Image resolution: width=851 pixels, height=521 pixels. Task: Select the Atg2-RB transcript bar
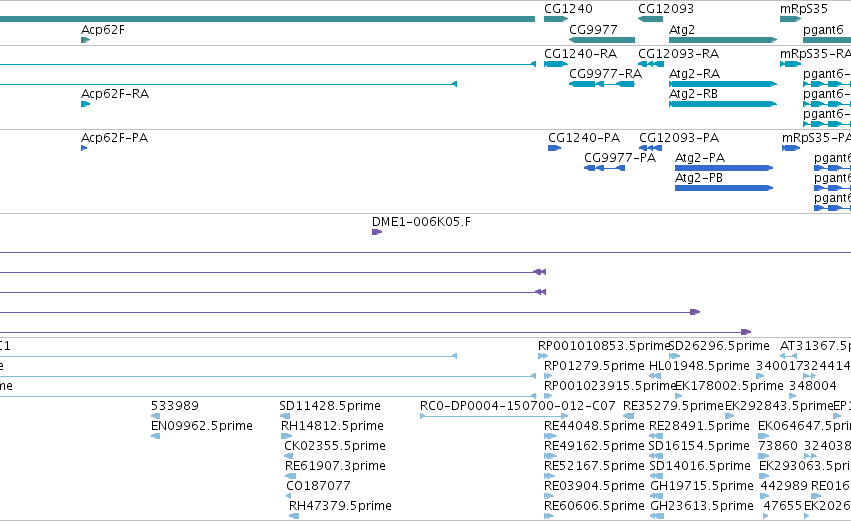(x=722, y=104)
